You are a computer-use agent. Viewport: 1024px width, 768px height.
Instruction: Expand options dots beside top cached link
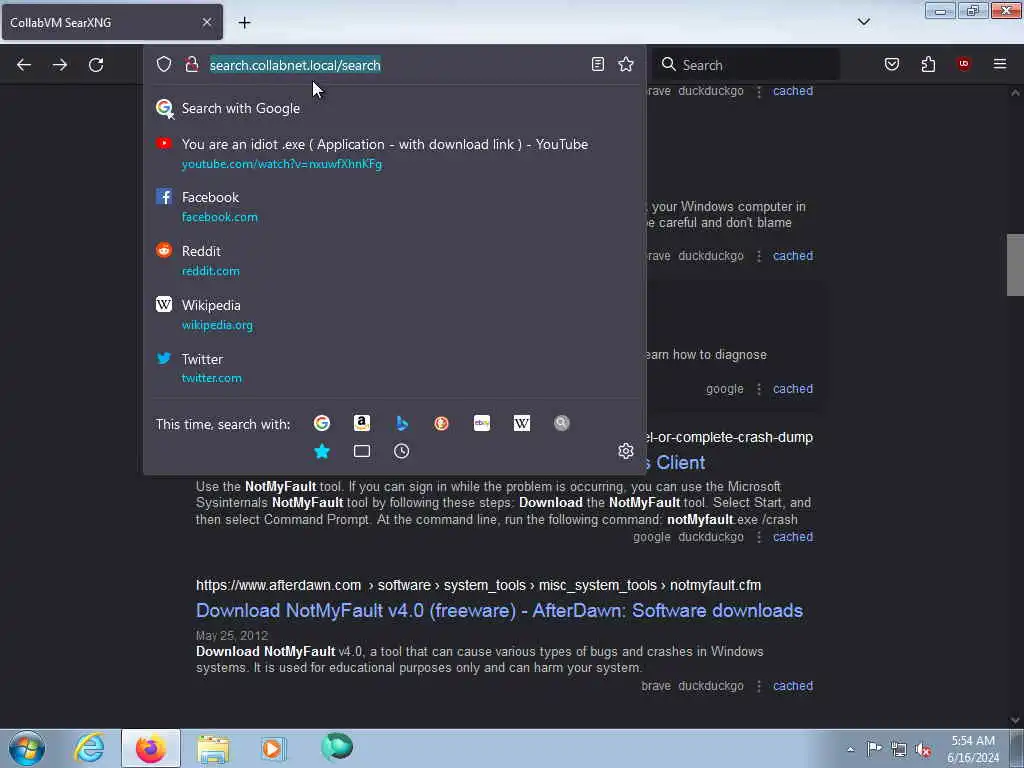click(x=759, y=91)
